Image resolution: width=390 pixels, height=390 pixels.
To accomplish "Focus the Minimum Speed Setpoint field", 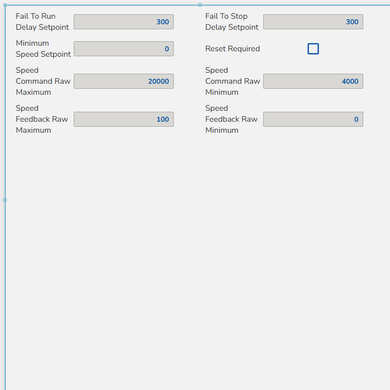I will click(124, 49).
